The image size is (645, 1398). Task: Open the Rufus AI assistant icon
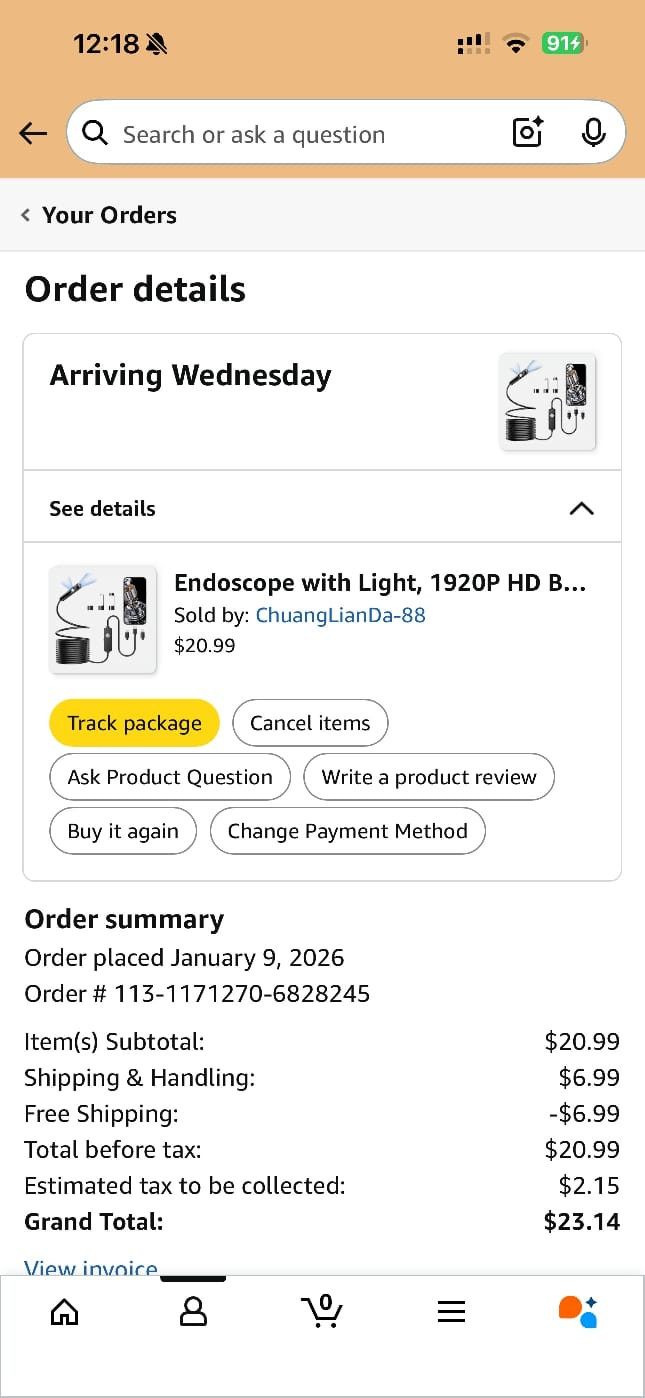[578, 1311]
